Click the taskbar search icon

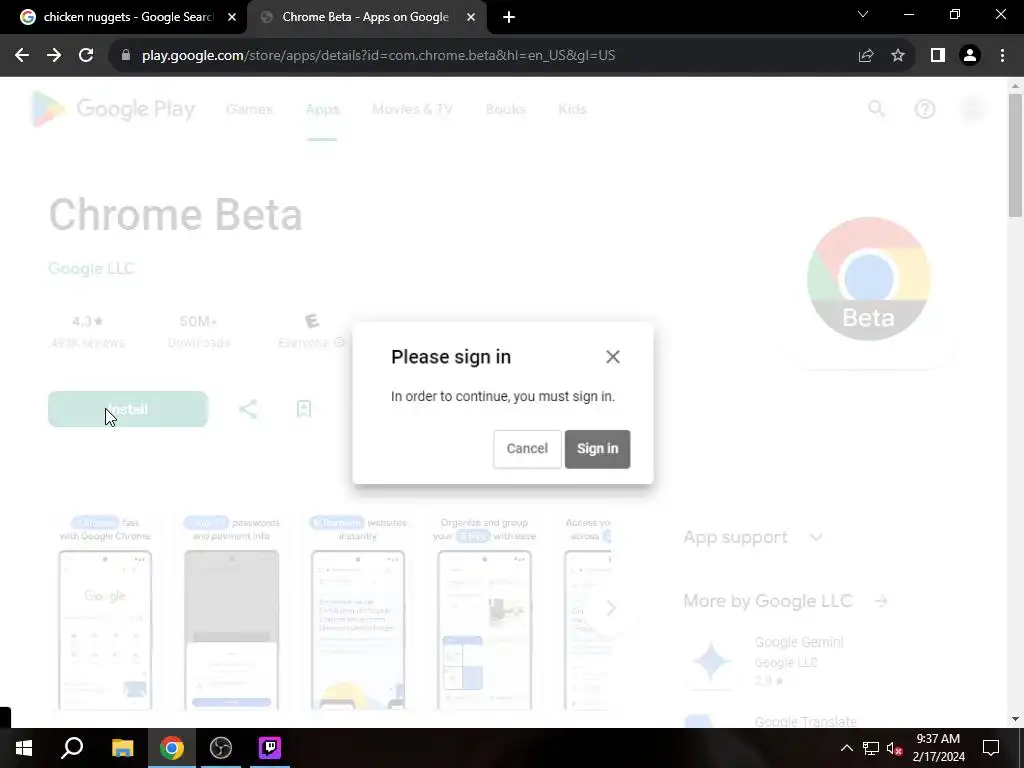pos(72,748)
